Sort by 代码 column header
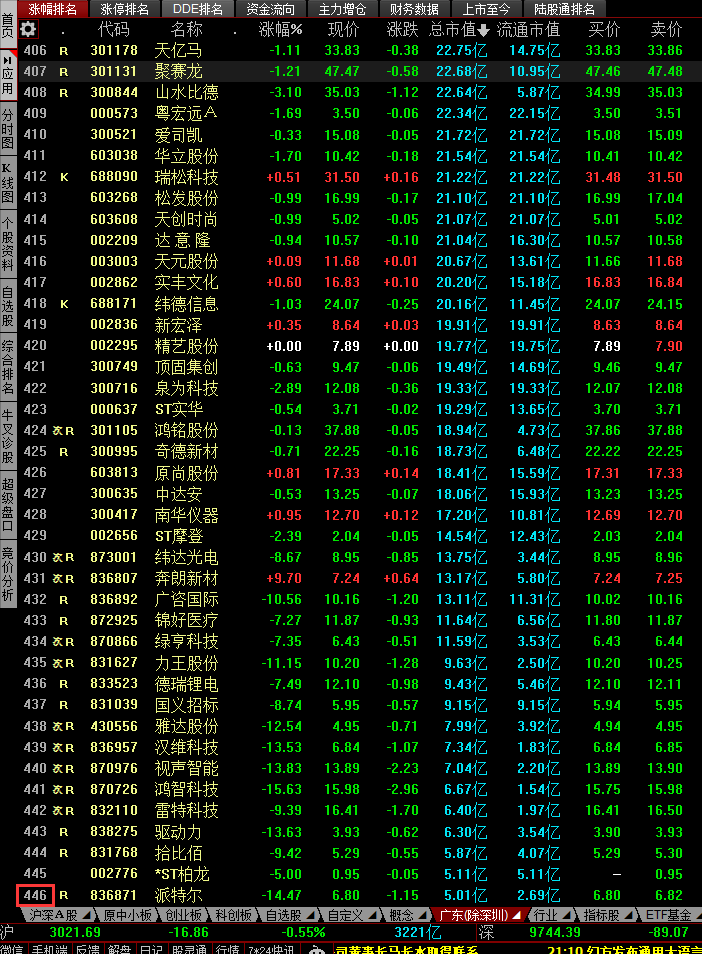The image size is (702, 954). point(113,29)
